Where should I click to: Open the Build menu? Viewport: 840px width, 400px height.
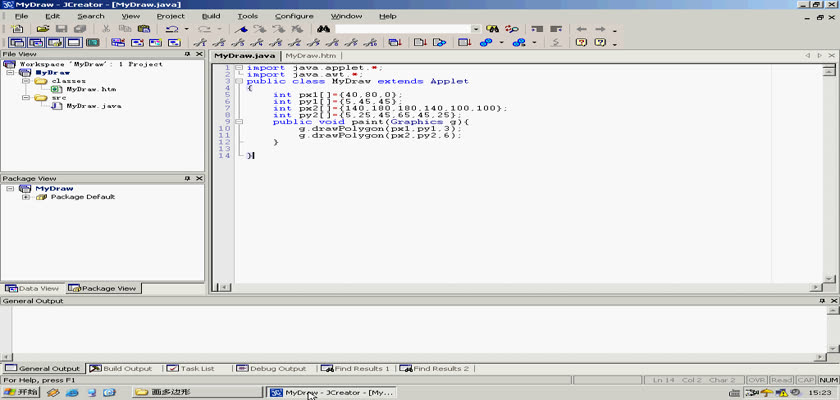[211, 16]
